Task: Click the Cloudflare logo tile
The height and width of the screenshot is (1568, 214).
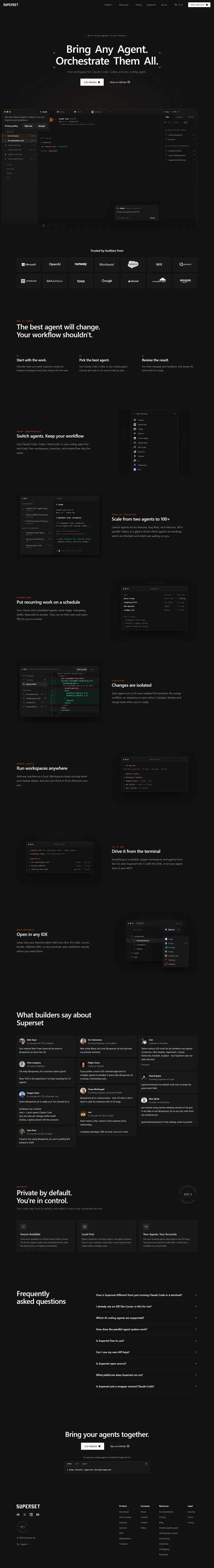Action: (159, 281)
